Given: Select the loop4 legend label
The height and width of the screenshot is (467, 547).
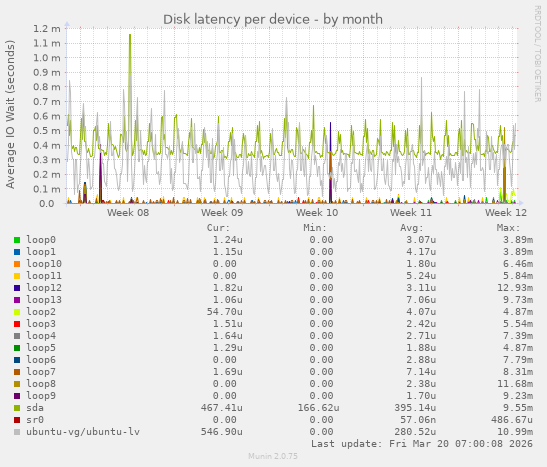Looking at the screenshot, I should 41,336.
